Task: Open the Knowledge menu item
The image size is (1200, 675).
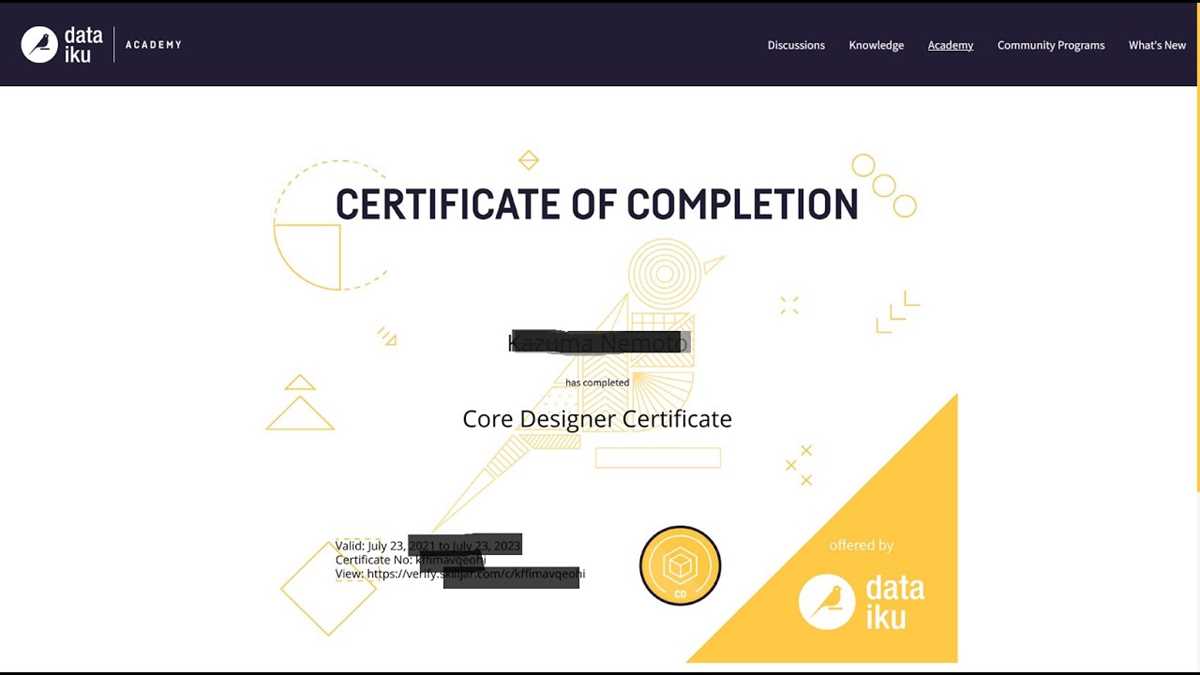Action: [876, 45]
